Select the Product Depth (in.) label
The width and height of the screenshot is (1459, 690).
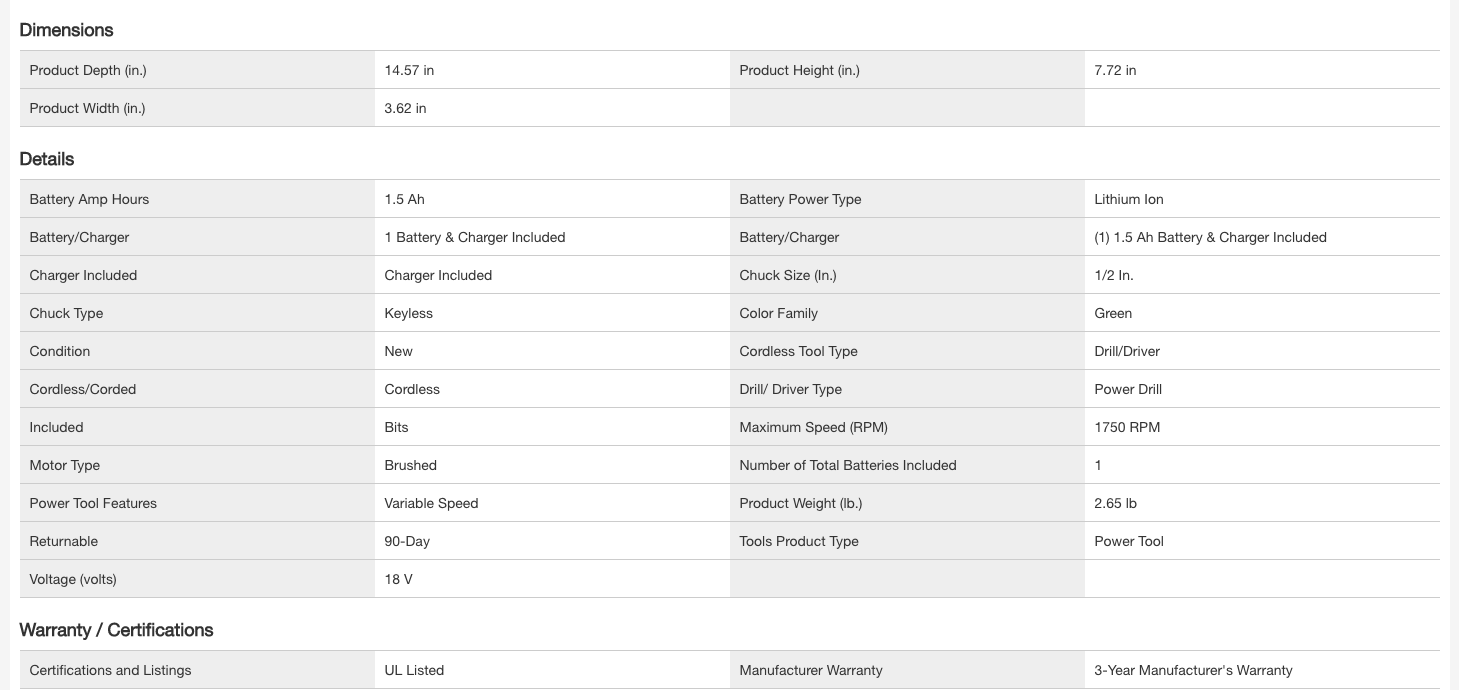(x=88, y=70)
